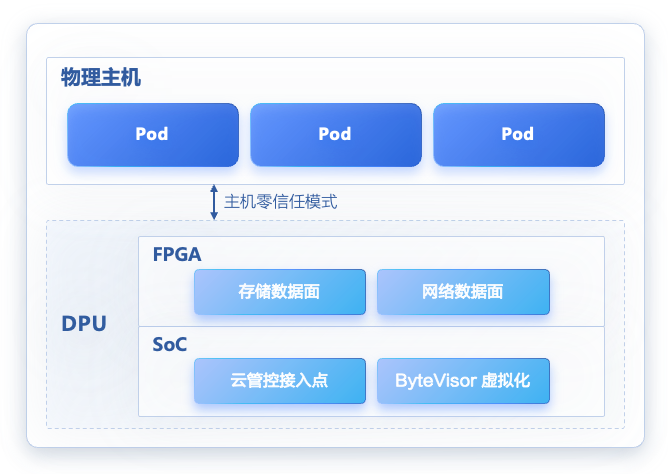Select the 网络数据面 block
The image size is (668, 474).
click(463, 292)
